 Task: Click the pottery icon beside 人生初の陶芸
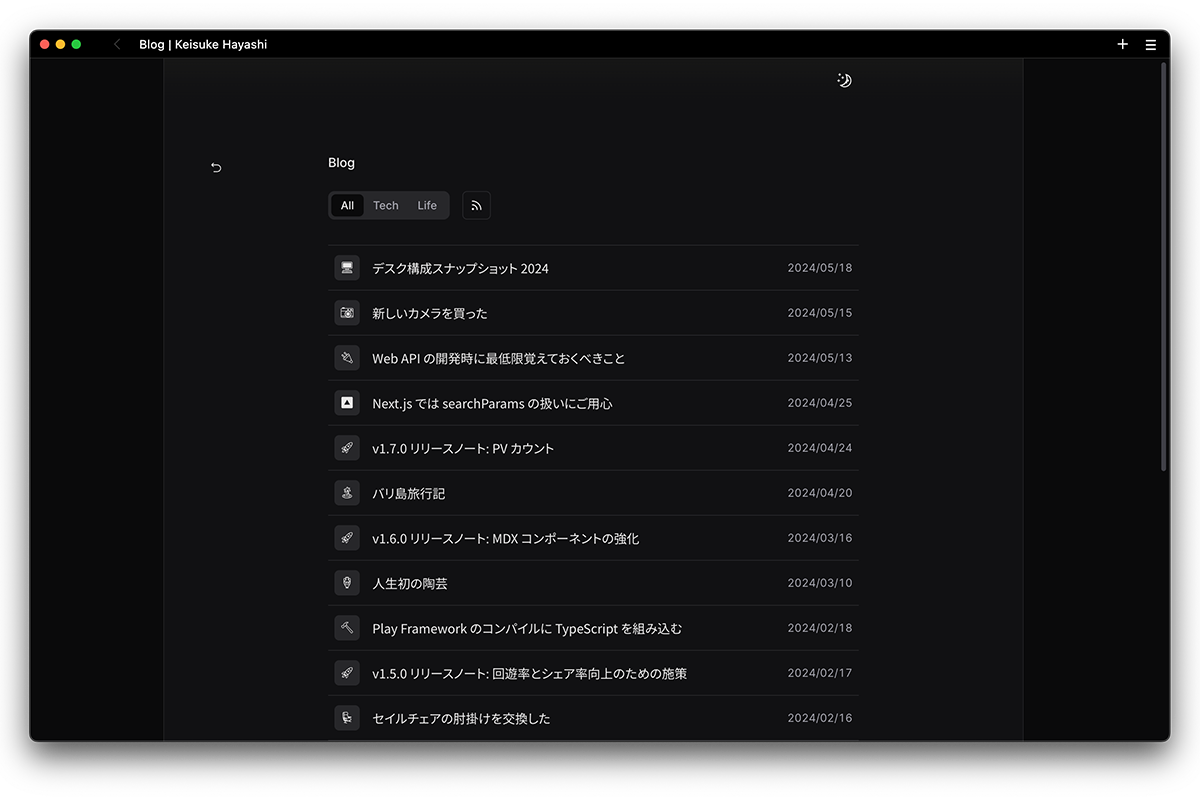coord(347,583)
